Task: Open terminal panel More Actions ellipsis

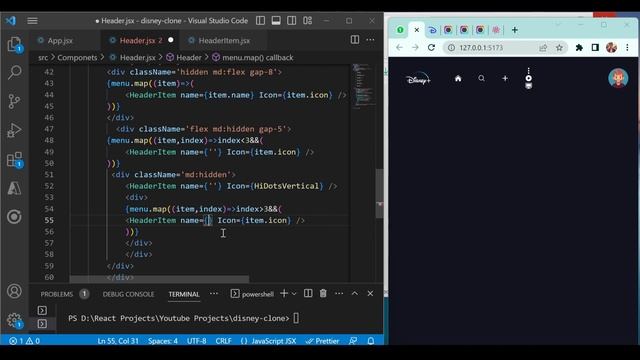Action: pos(339,293)
